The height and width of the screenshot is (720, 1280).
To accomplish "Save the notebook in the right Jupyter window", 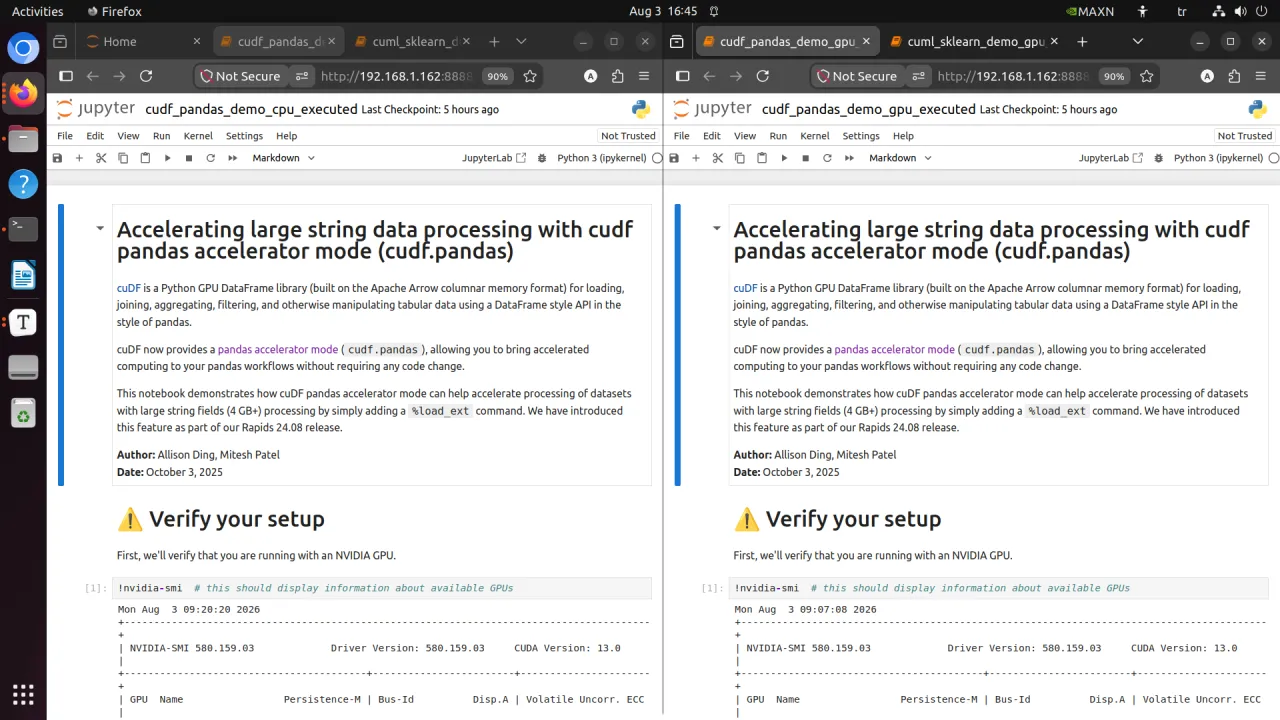I will click(x=674, y=158).
